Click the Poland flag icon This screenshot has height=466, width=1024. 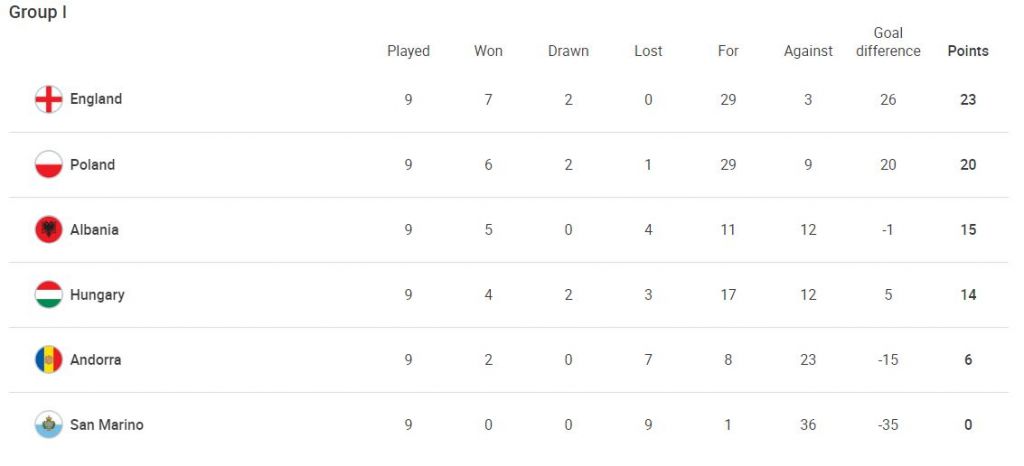[x=48, y=164]
